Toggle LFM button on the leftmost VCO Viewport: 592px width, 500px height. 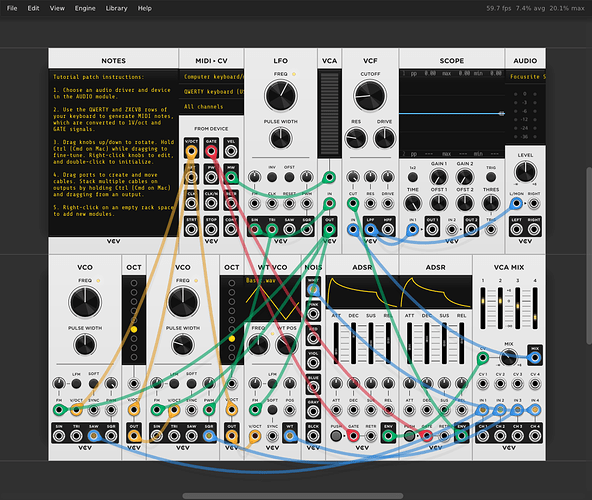click(76, 384)
